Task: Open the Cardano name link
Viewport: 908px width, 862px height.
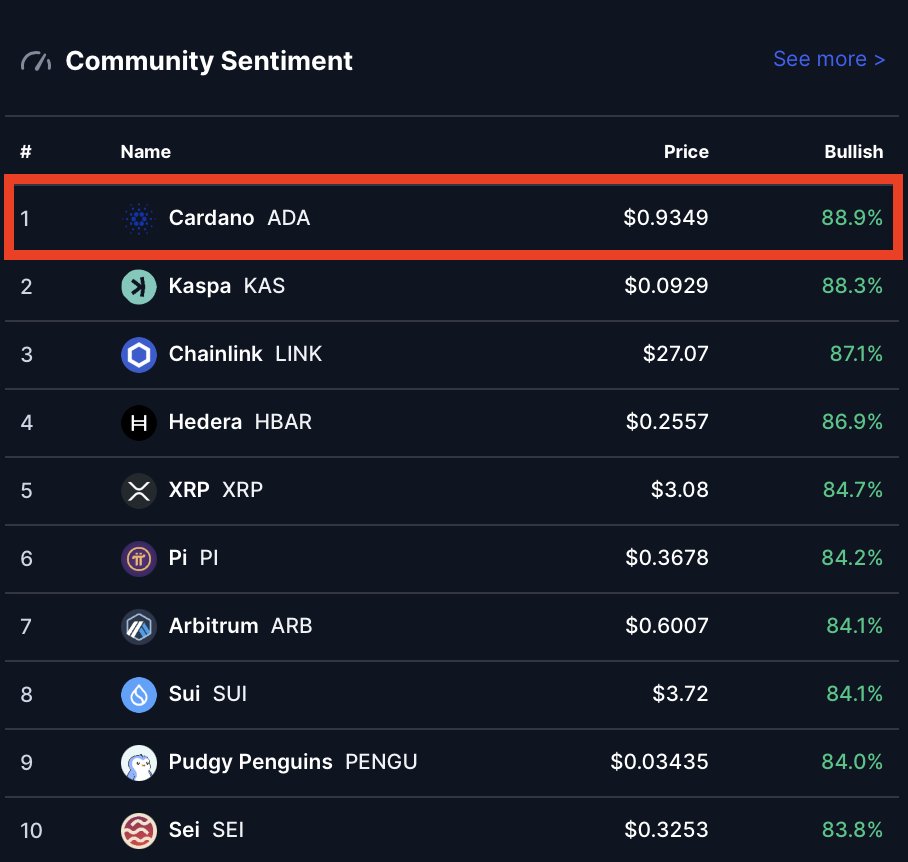Action: (x=211, y=218)
